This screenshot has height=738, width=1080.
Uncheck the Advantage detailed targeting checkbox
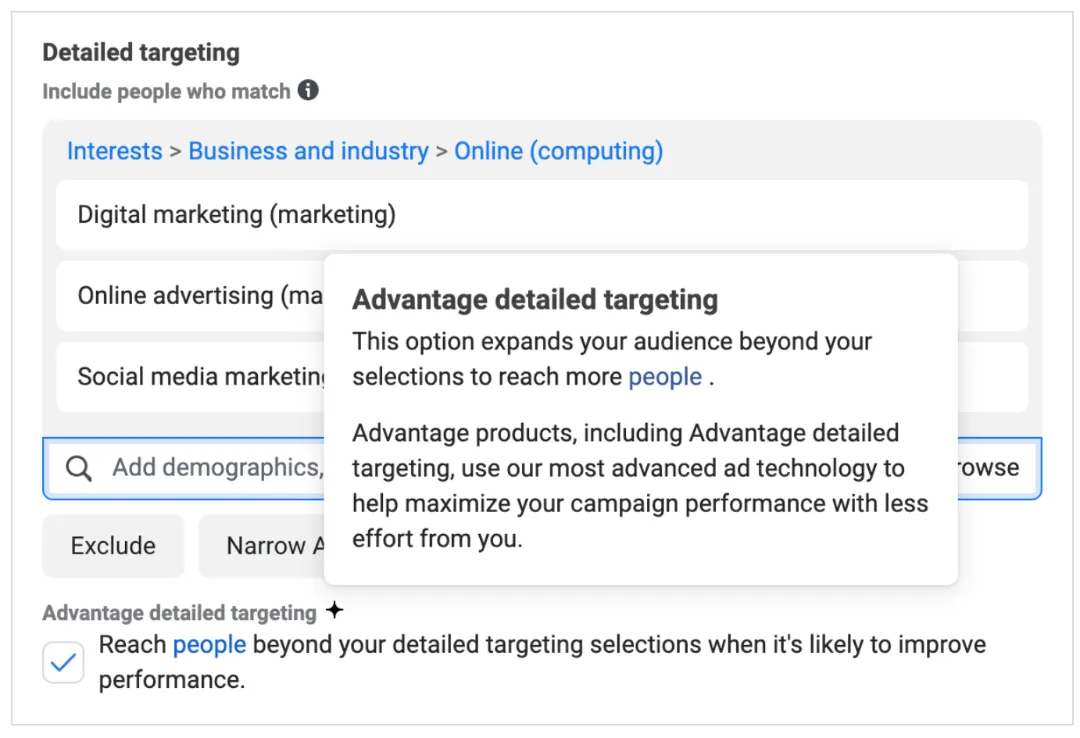63,662
